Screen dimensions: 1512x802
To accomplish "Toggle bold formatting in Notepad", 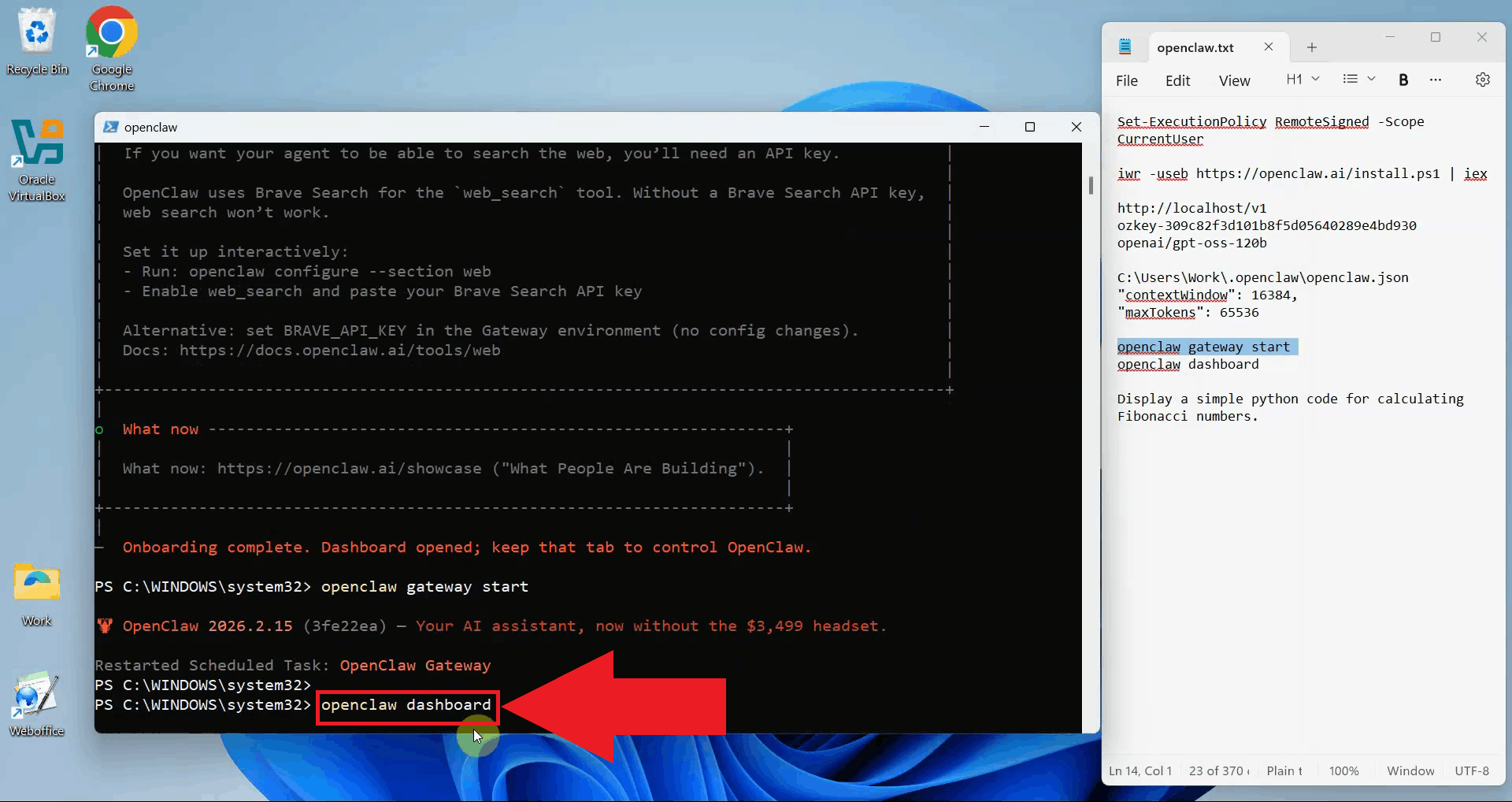I will 1403,80.
